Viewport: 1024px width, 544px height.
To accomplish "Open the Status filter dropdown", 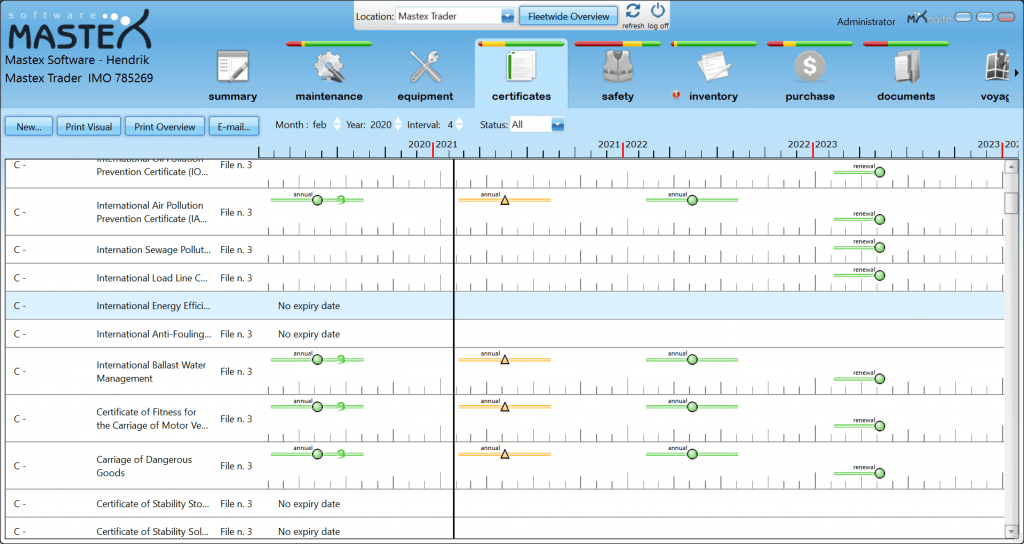I will (x=558, y=125).
